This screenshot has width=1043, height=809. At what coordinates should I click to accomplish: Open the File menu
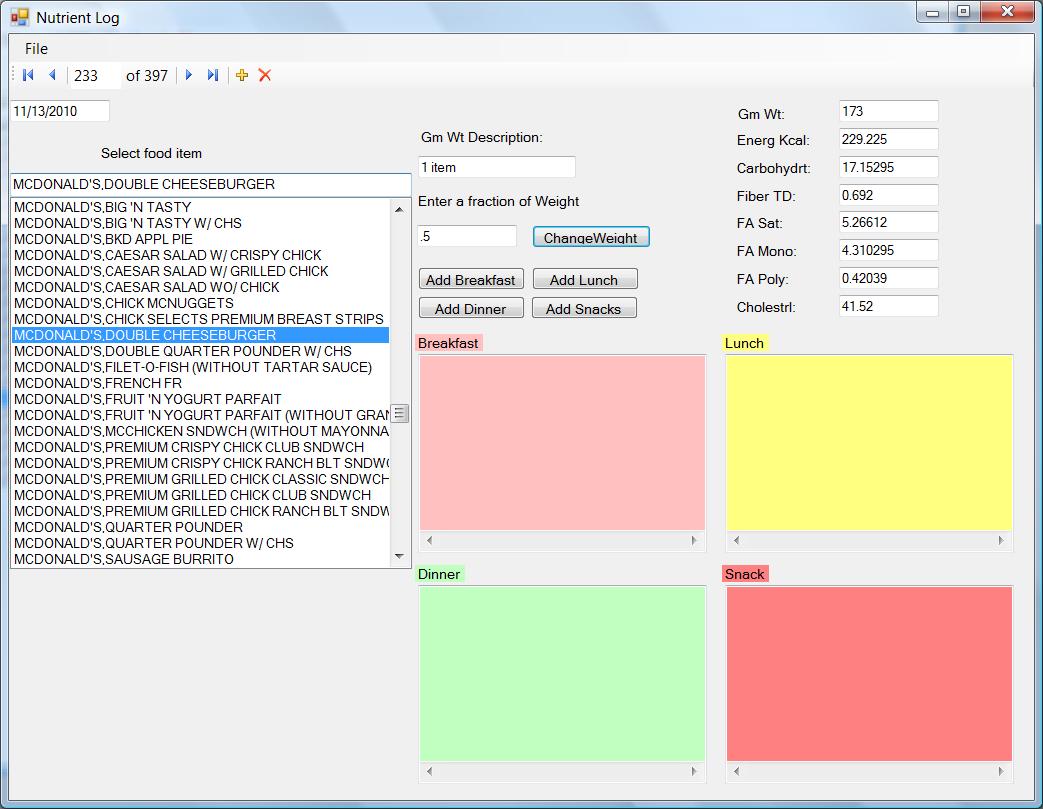tap(36, 49)
